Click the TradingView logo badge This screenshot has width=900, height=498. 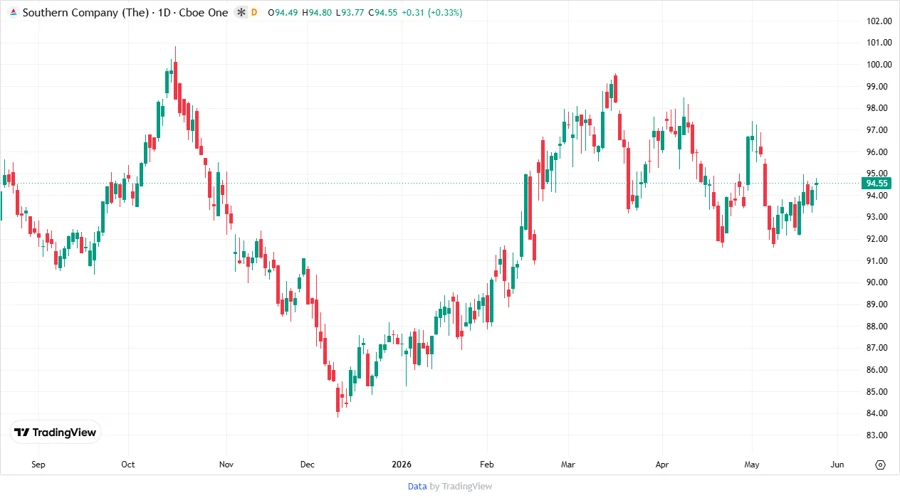pos(55,432)
